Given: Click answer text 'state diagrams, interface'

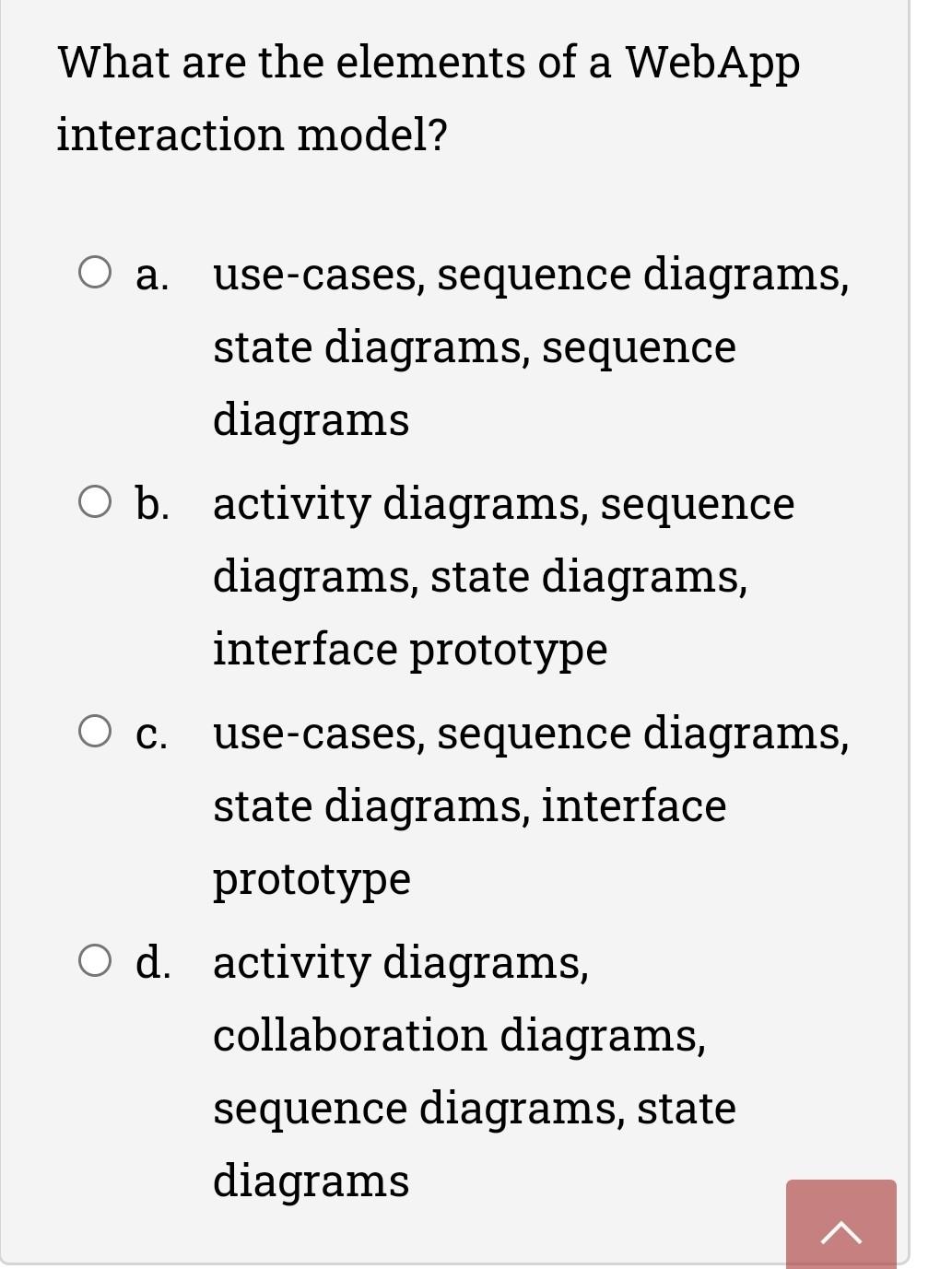Looking at the screenshot, I should 470,806.
